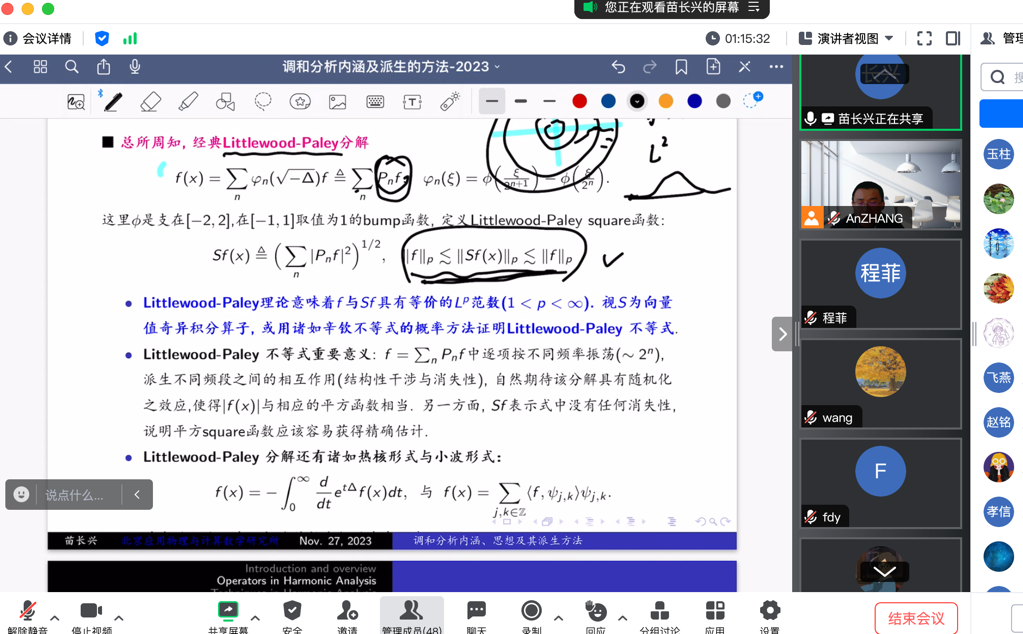
Task: Toggle the 录制 recording button
Action: [531, 615]
